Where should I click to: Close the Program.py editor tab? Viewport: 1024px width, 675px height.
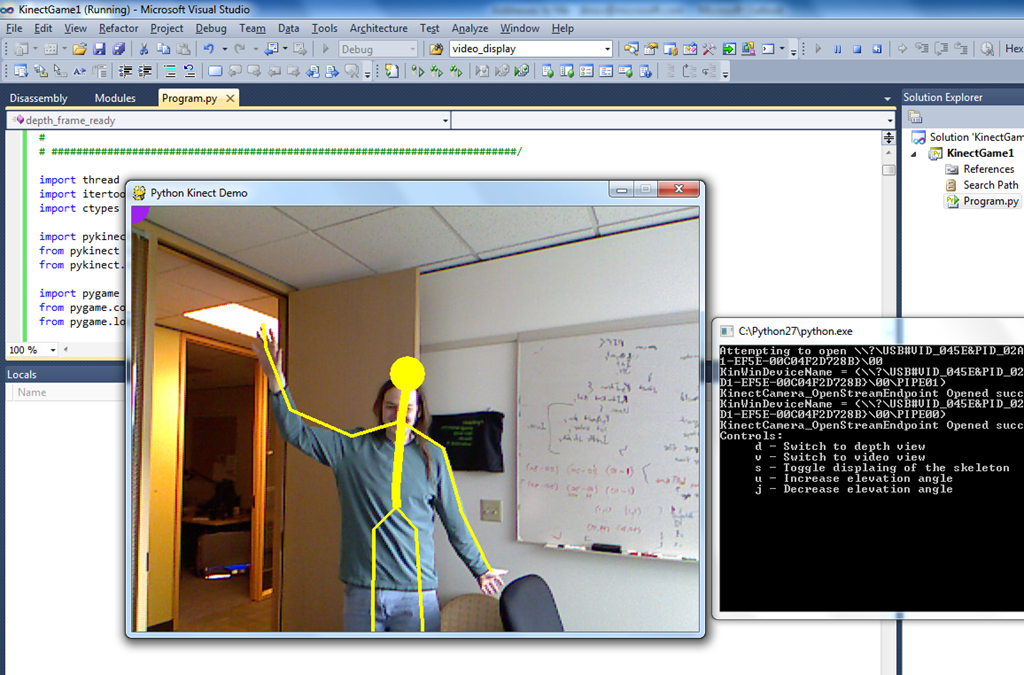[x=230, y=98]
